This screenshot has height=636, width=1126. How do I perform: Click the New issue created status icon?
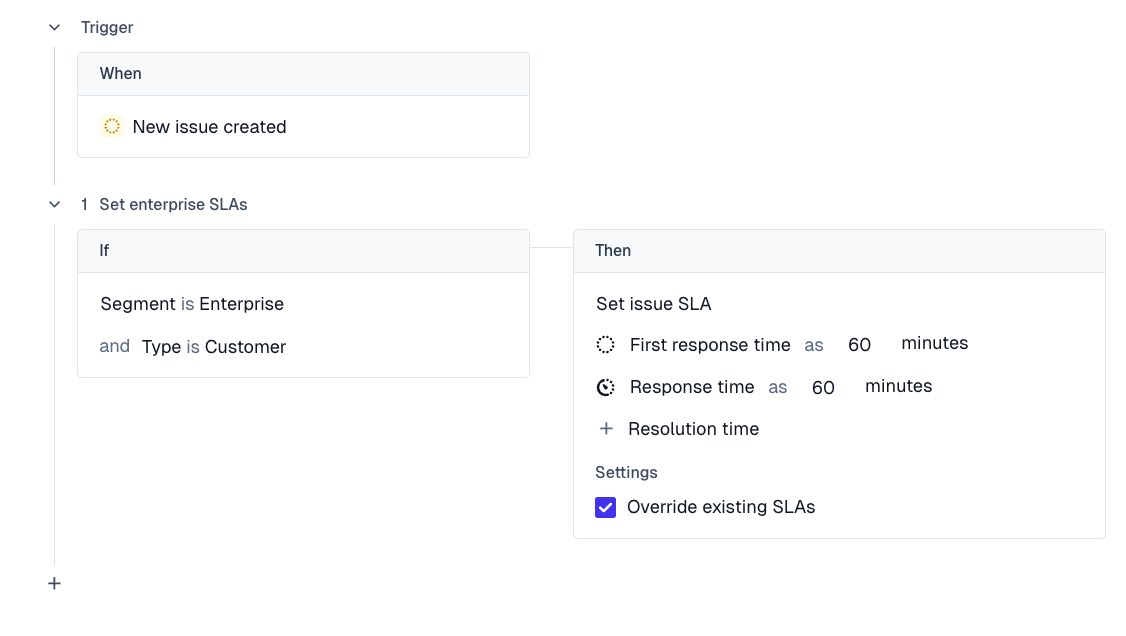(x=112, y=127)
